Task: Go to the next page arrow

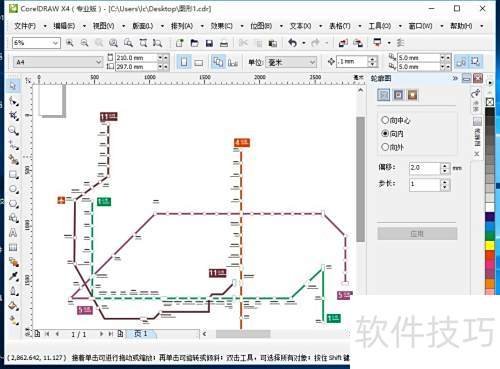Action: [101, 334]
